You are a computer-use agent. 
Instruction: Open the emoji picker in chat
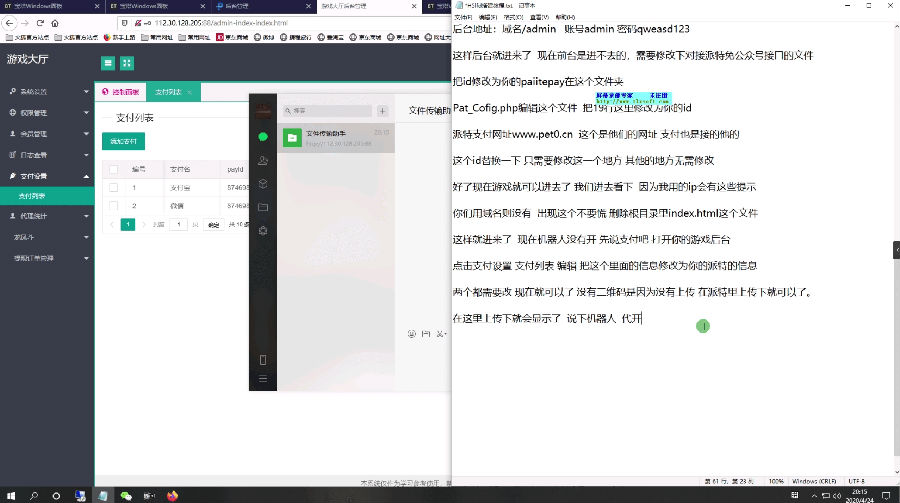coord(412,333)
